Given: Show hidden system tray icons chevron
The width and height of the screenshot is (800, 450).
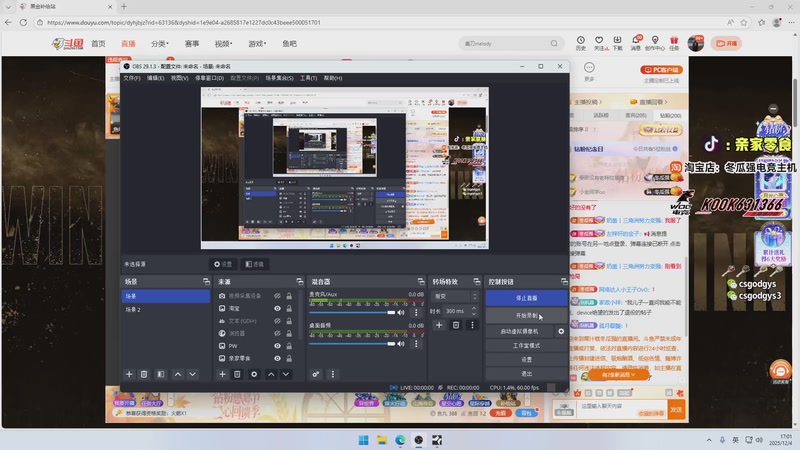Looking at the screenshot, I should click(709, 440).
